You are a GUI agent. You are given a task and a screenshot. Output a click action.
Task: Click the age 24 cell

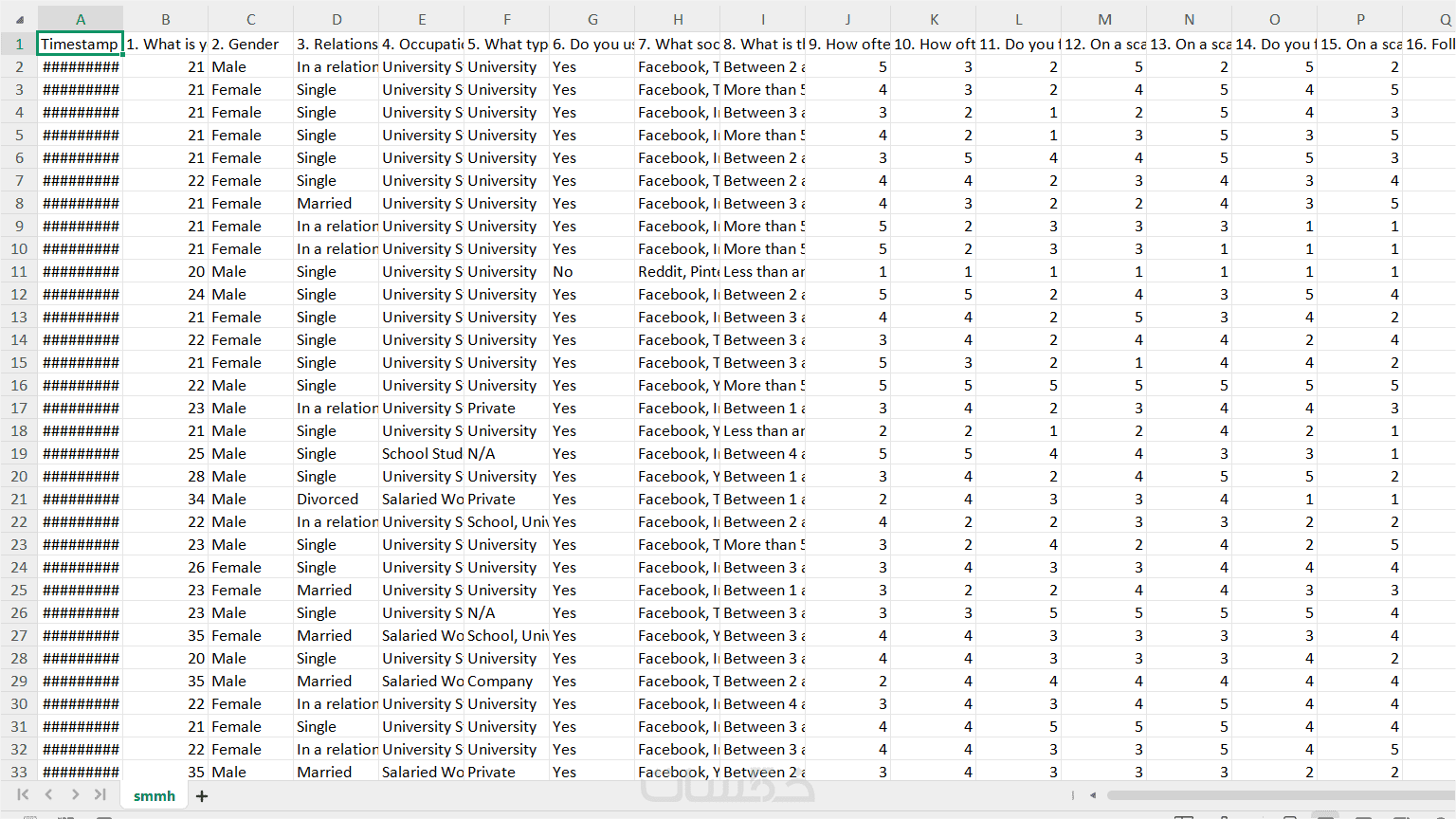(166, 294)
